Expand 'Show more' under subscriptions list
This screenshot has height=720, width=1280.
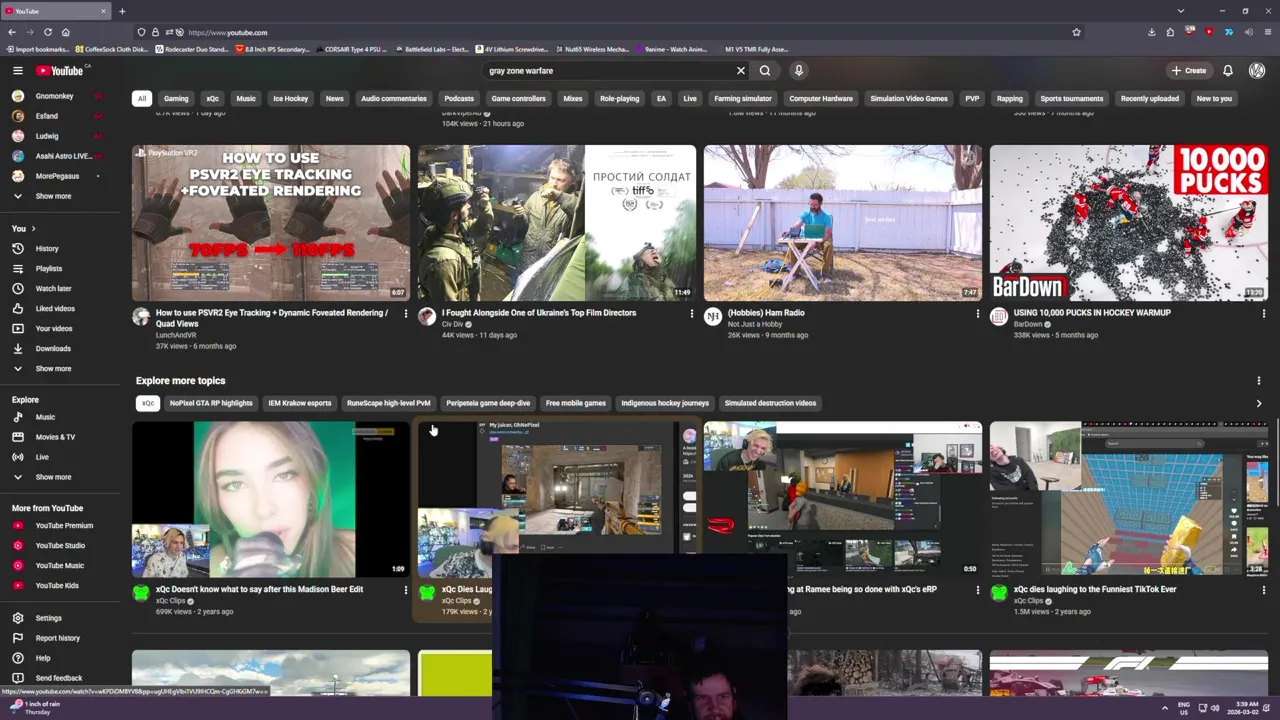tap(55, 196)
